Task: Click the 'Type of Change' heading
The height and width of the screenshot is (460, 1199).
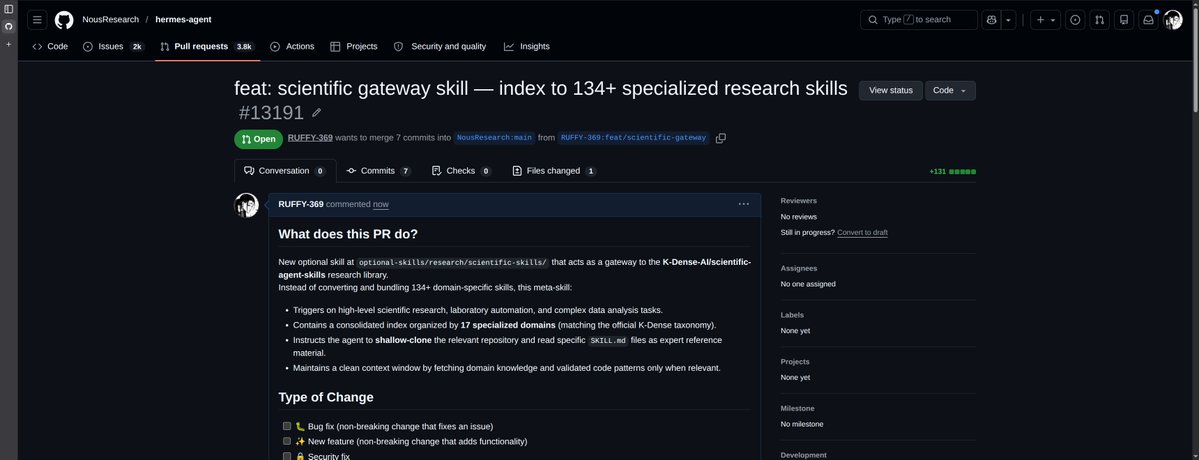Action: point(326,397)
